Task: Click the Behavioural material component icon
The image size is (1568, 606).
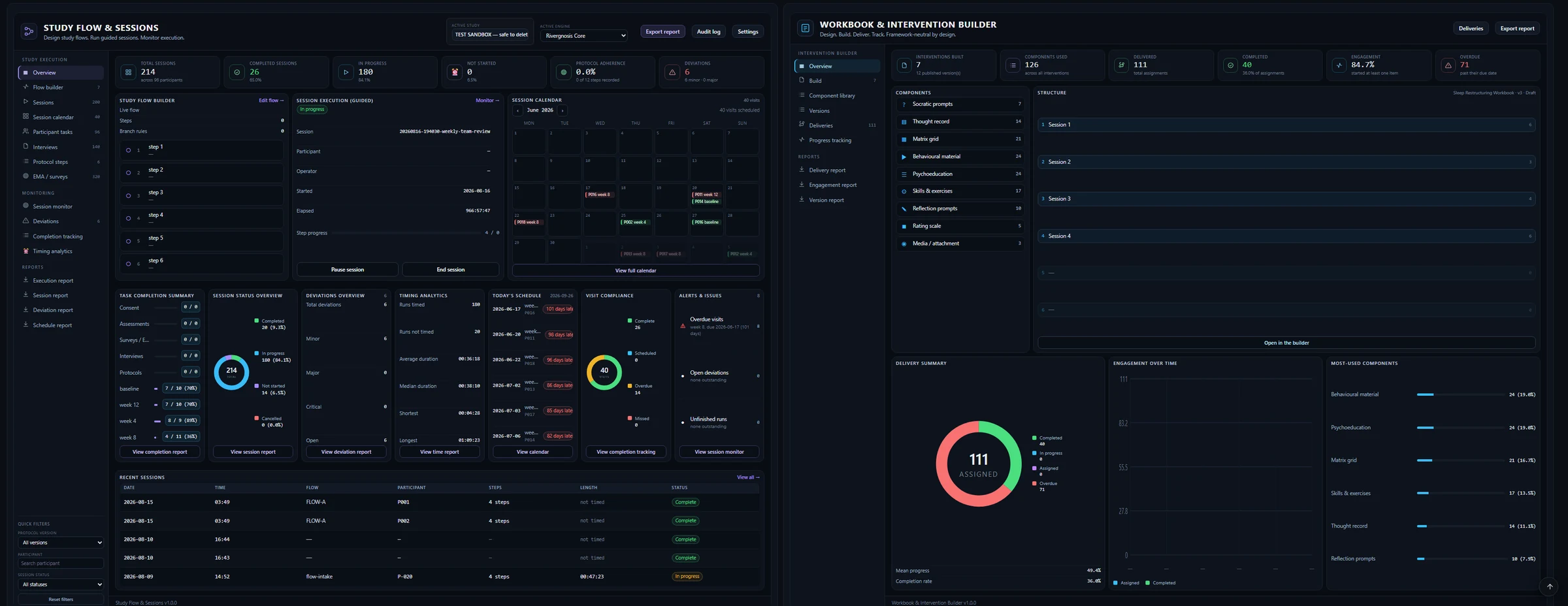Action: pos(904,157)
